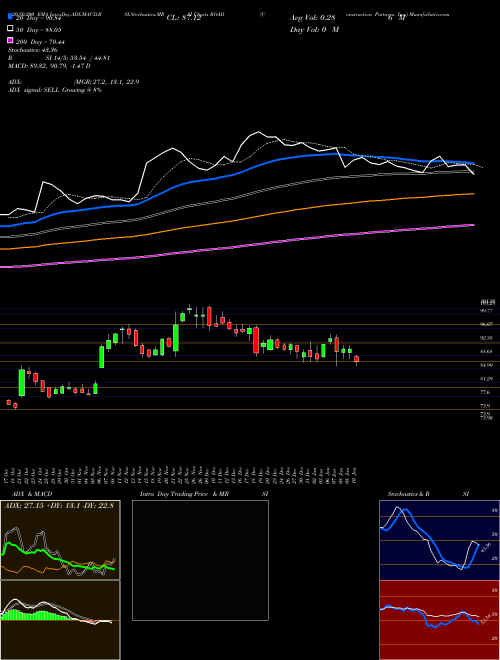Click the ADX: 27.15 +DY: 13.1 -DY: 22.8 header
This screenshot has height=660, width=500.
(60, 506)
